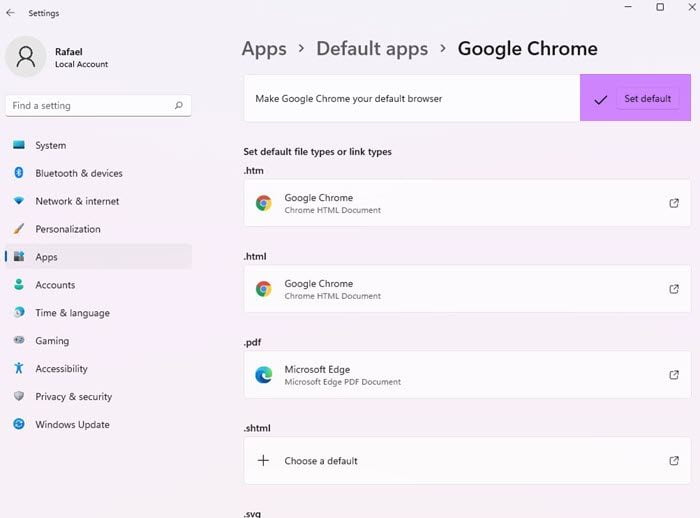Navigate to Default apps breadcrumb
Image resolution: width=700 pixels, height=518 pixels.
point(372,49)
